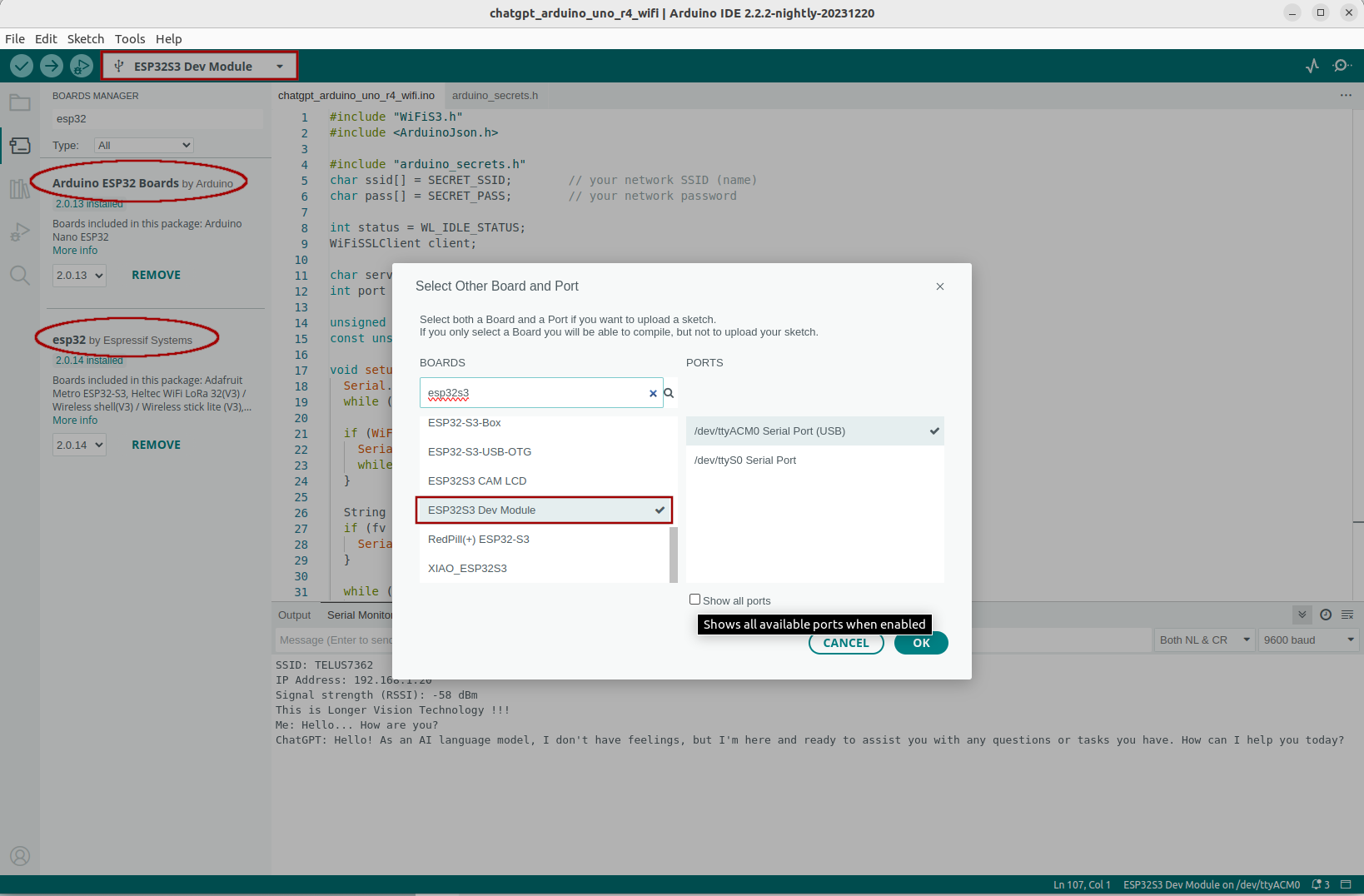The height and width of the screenshot is (896, 1364).
Task: Open the Sketchbook folder sidebar icon
Action: click(20, 102)
